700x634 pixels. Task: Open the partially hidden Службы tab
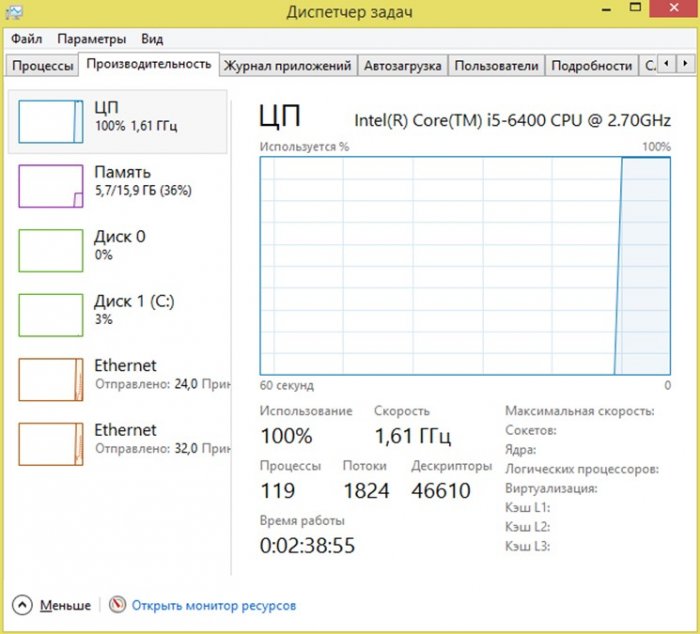coord(649,66)
